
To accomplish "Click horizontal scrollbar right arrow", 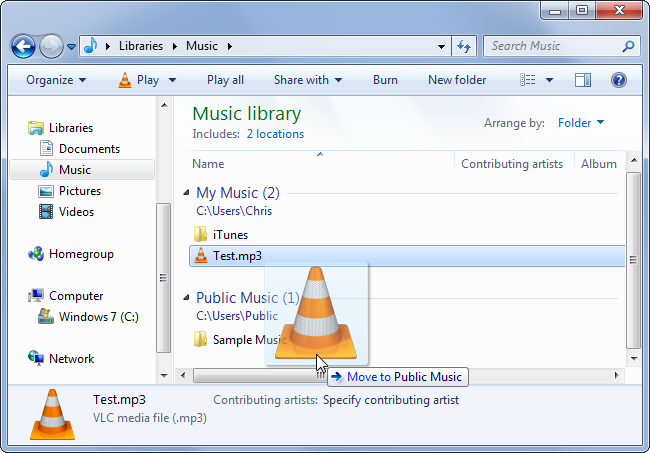I will (x=616, y=375).
